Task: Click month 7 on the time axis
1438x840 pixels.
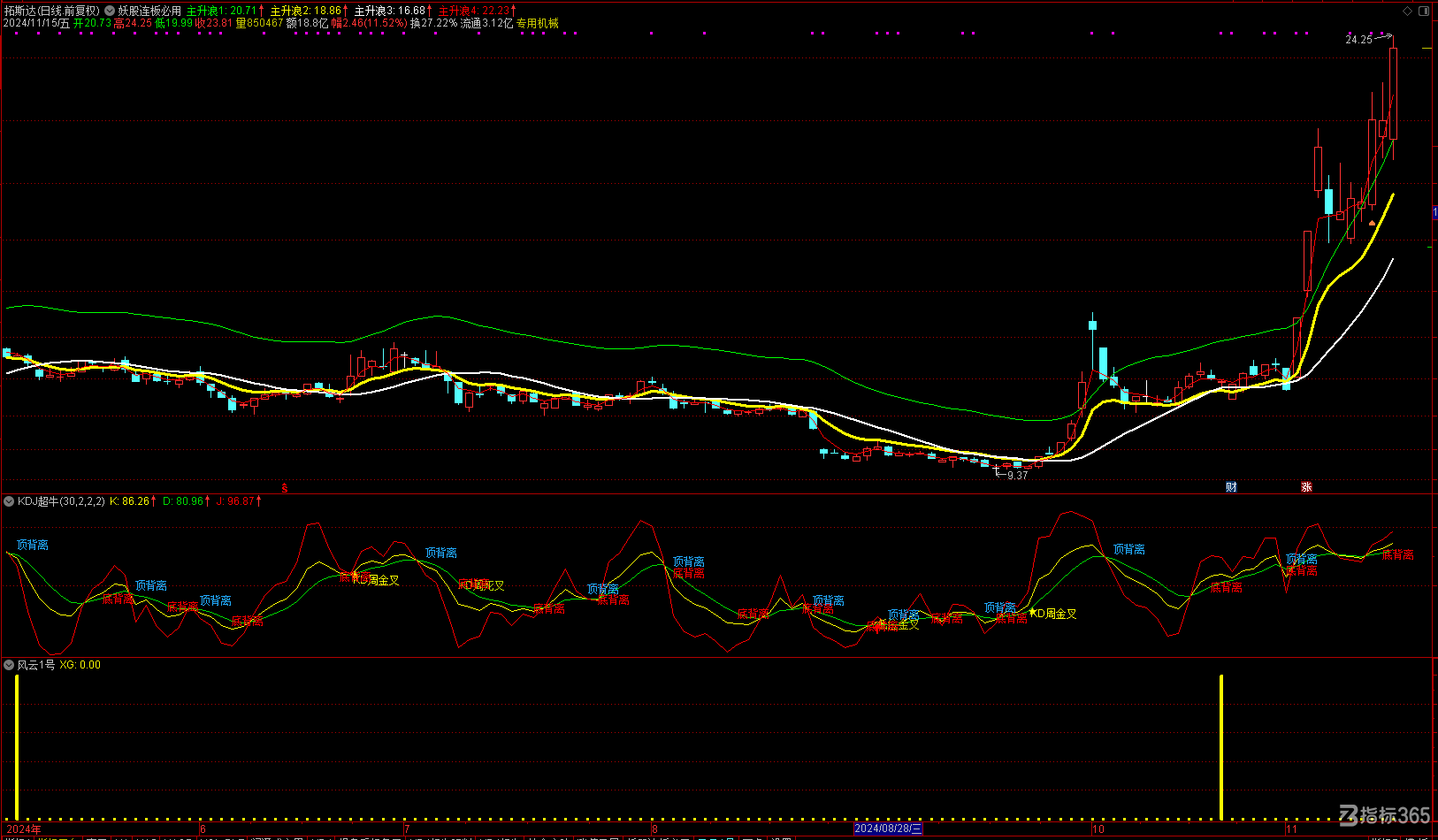Action: (x=406, y=829)
